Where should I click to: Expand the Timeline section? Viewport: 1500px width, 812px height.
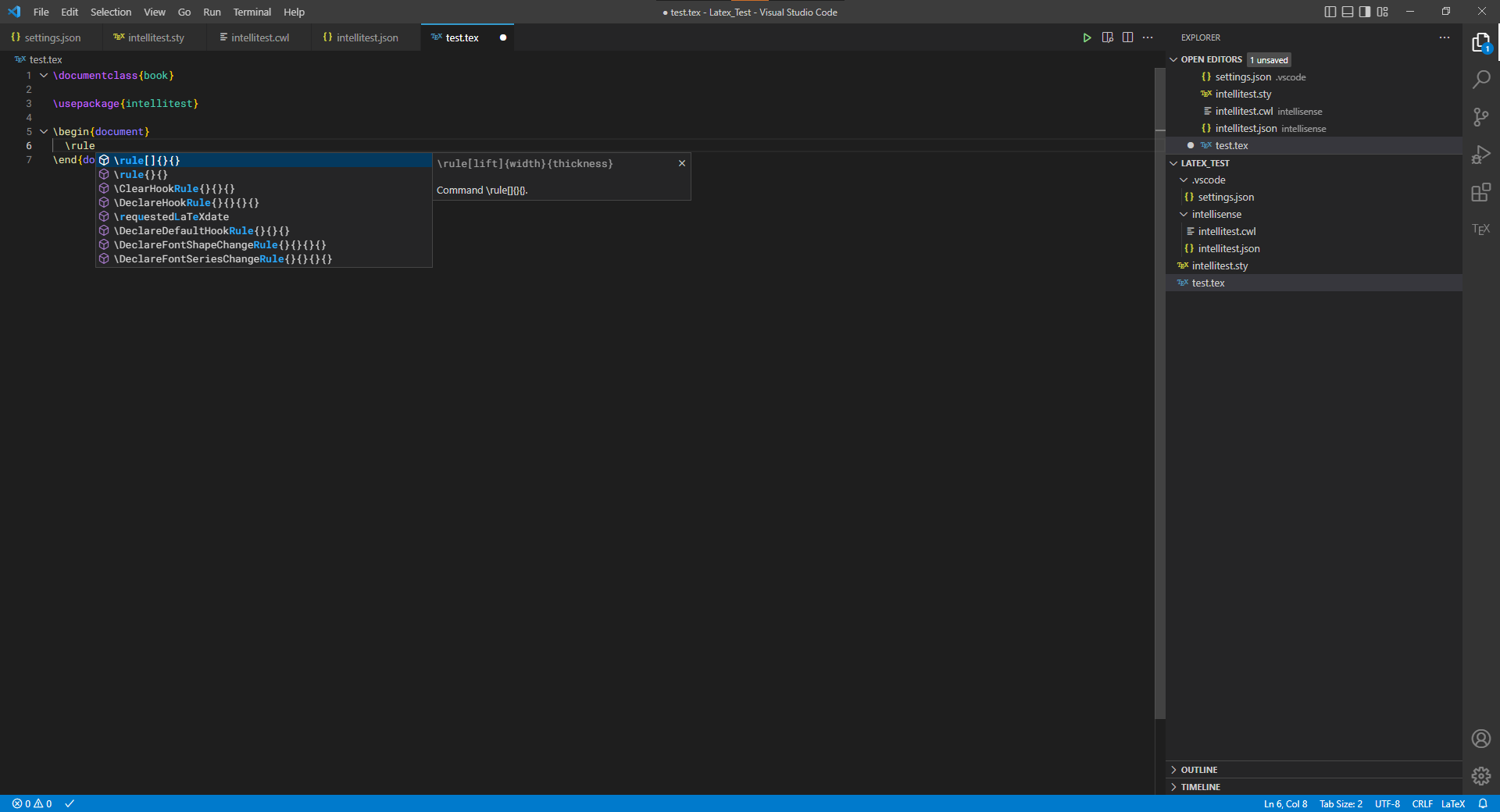pos(1200,787)
